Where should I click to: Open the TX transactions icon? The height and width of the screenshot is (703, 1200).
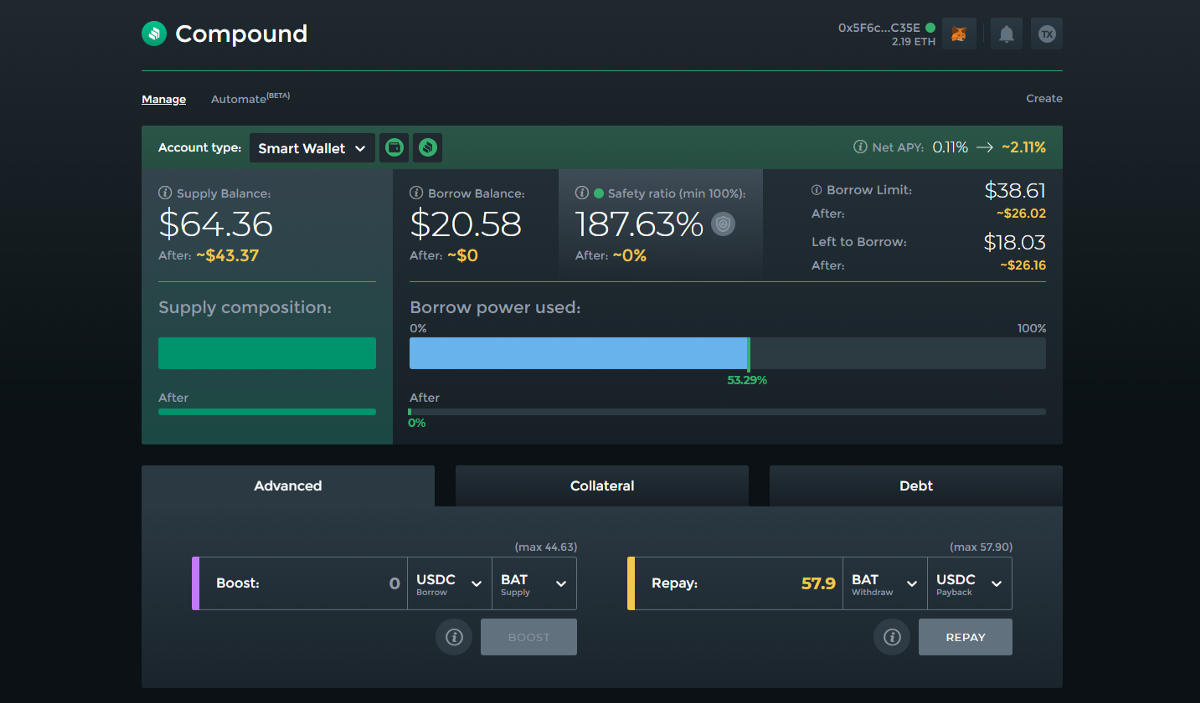click(1047, 34)
